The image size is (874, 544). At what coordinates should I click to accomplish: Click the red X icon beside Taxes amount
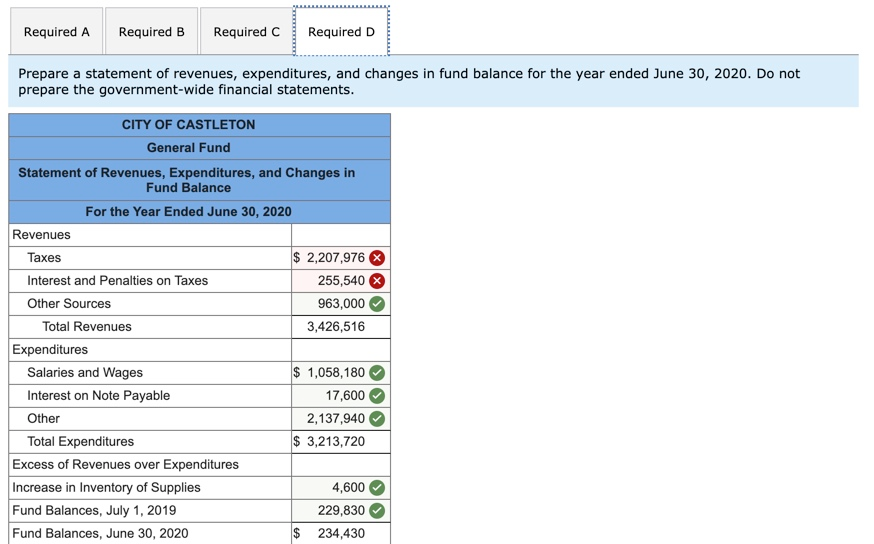tap(377, 258)
